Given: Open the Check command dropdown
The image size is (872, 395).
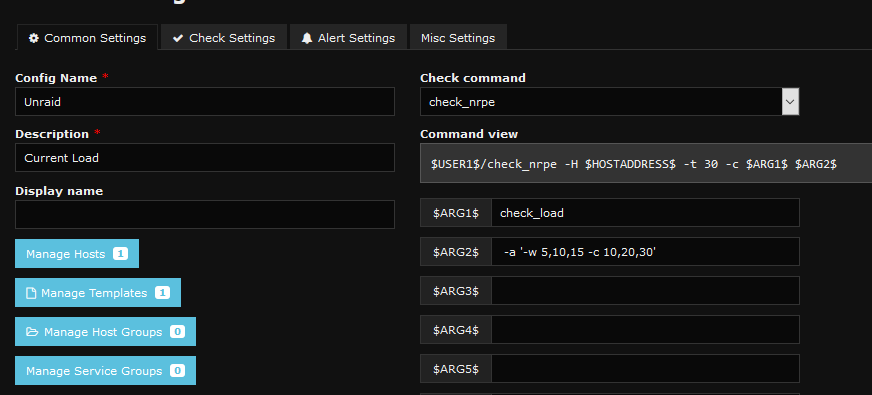Looking at the screenshot, I should [610, 102].
